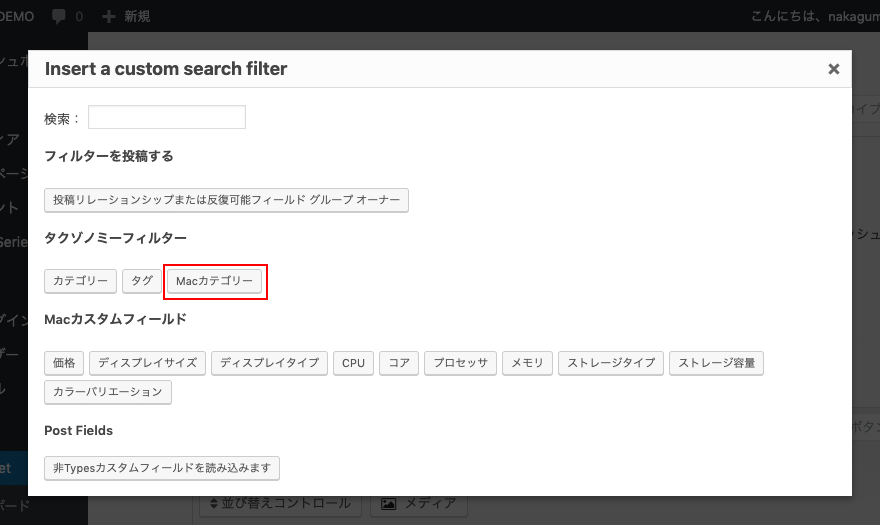880x525 pixels.
Task: Select the メモリ field button
Action: coord(528,363)
